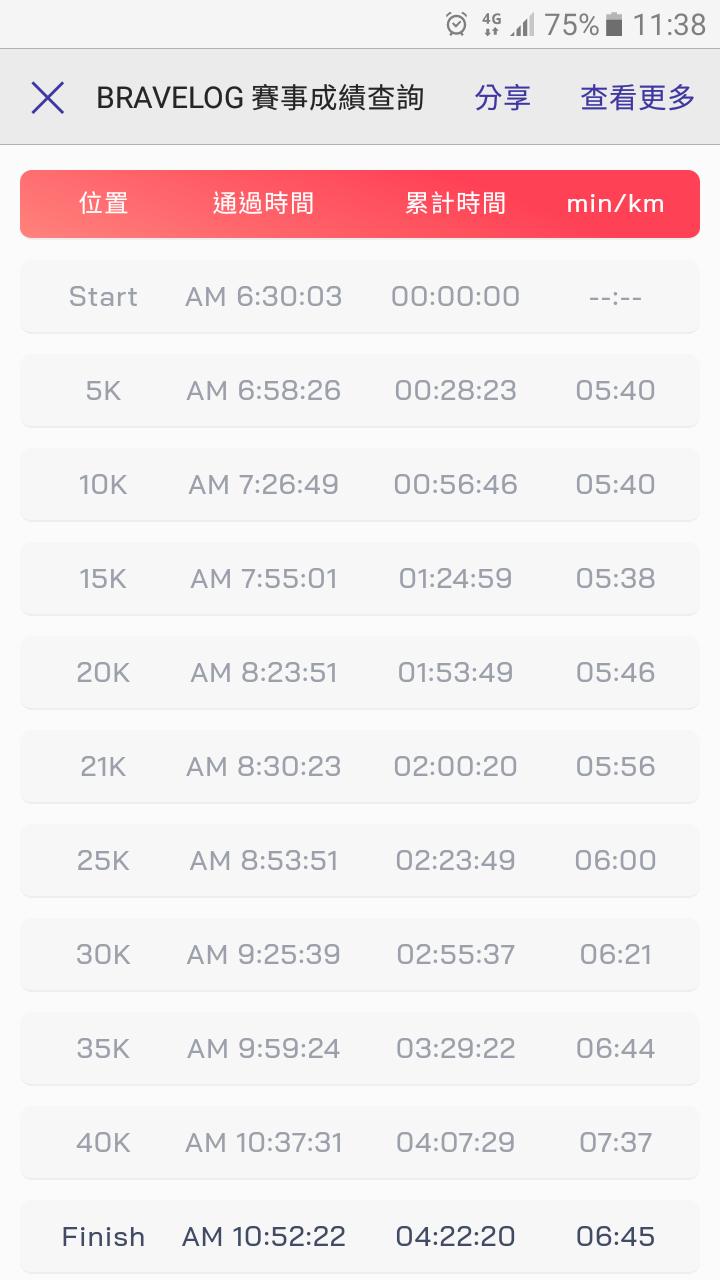Open the 21K half-marathon split row
Viewport: 720px width, 1280px height.
coord(360,767)
